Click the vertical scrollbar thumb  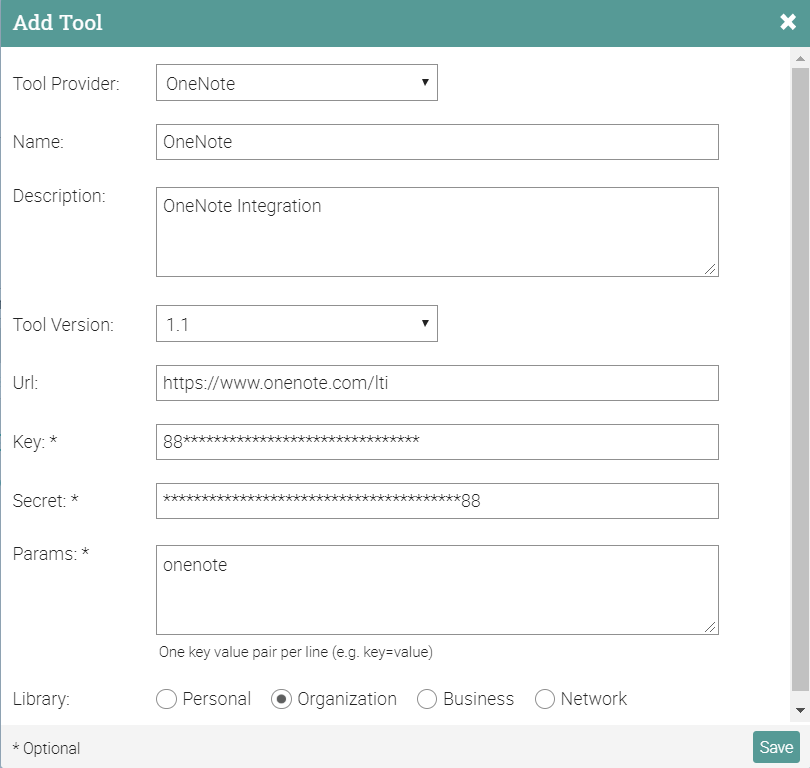800,379
